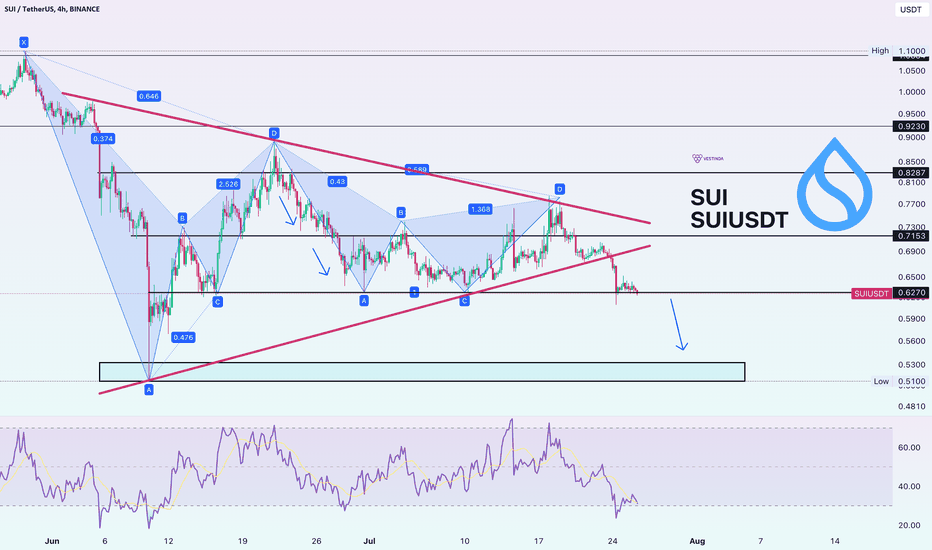The image size is (932, 550).
Task: Click the 0.8287 horizontal line price label
Action: pos(911,173)
